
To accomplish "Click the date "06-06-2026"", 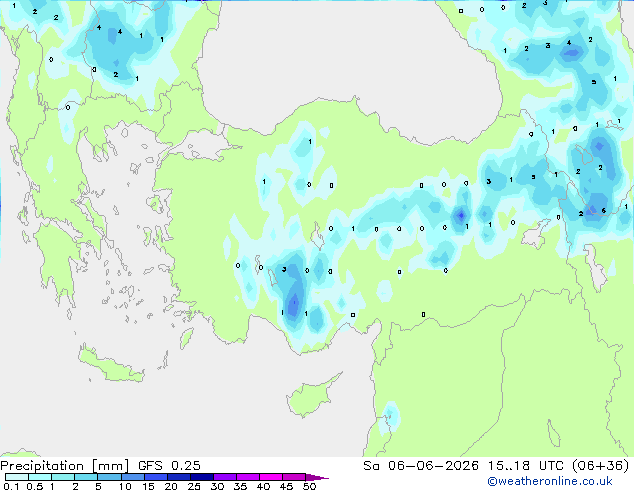I will pyautogui.click(x=433, y=466).
